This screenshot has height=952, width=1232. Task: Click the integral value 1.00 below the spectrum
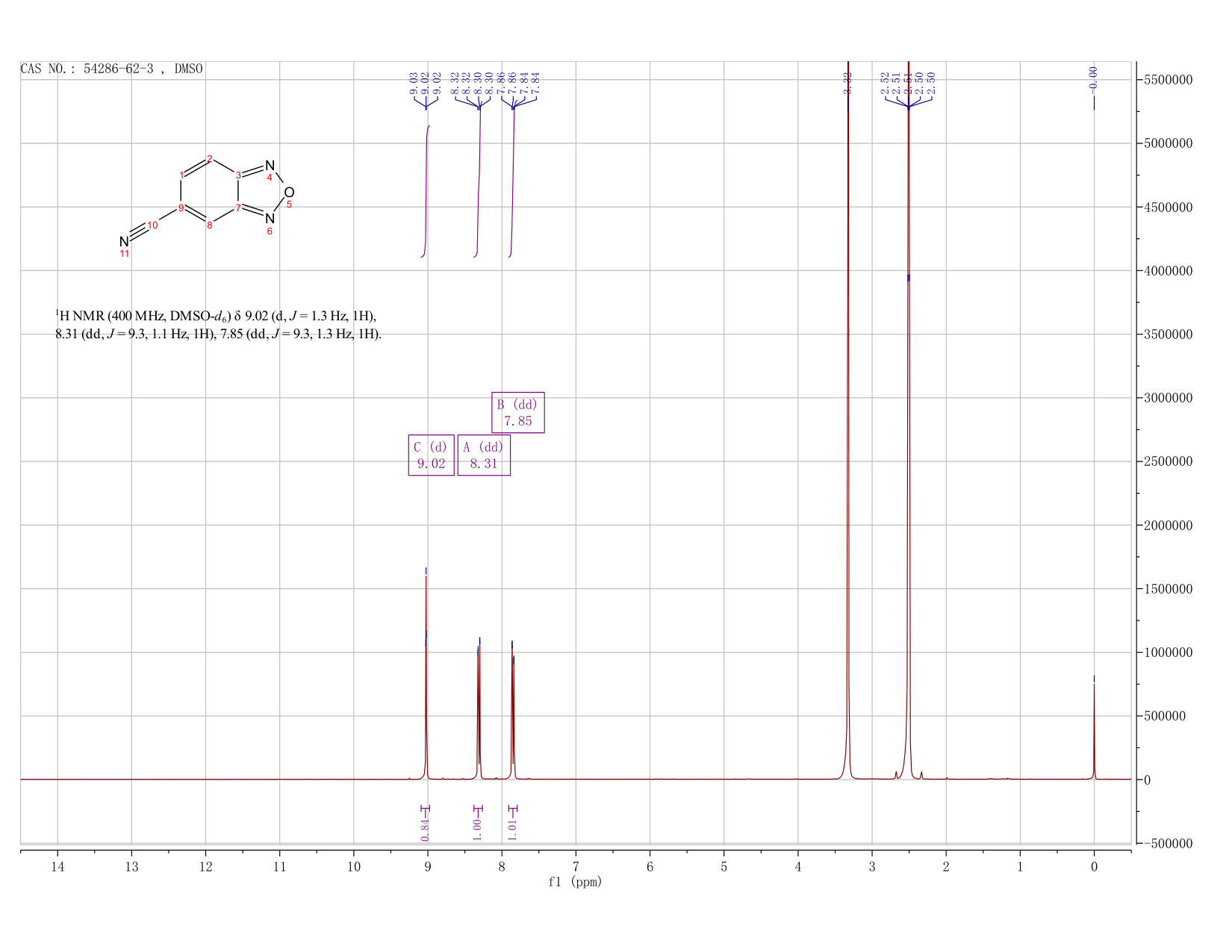click(x=477, y=829)
